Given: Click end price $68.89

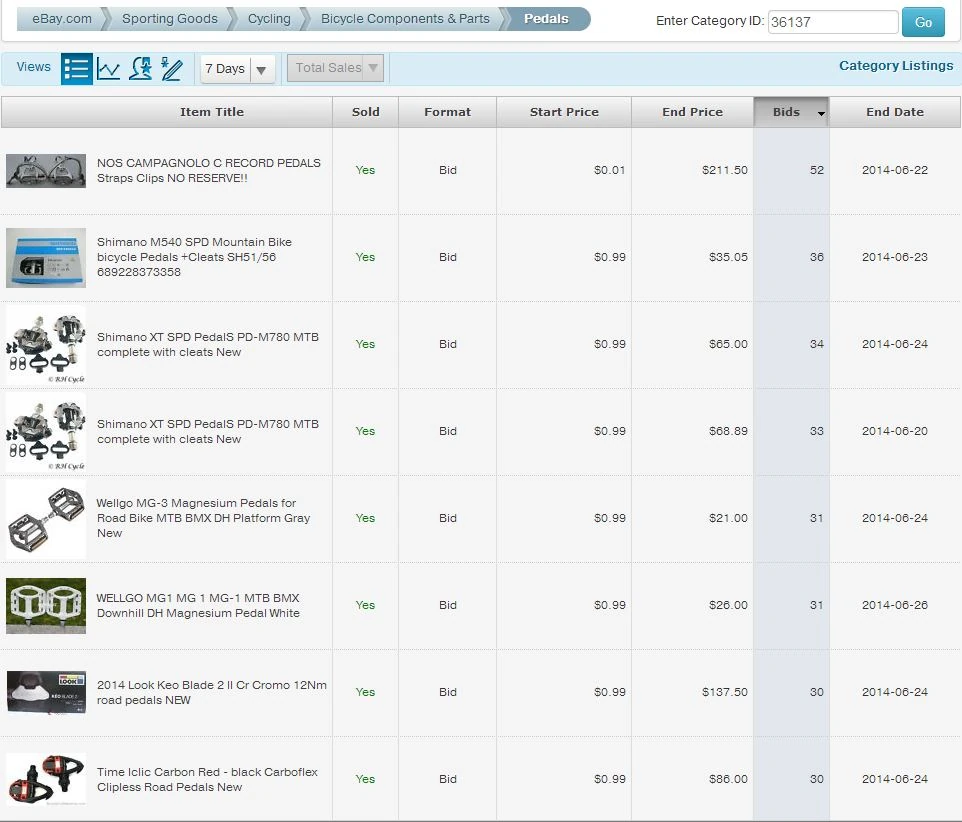Looking at the screenshot, I should pyautogui.click(x=728, y=431).
